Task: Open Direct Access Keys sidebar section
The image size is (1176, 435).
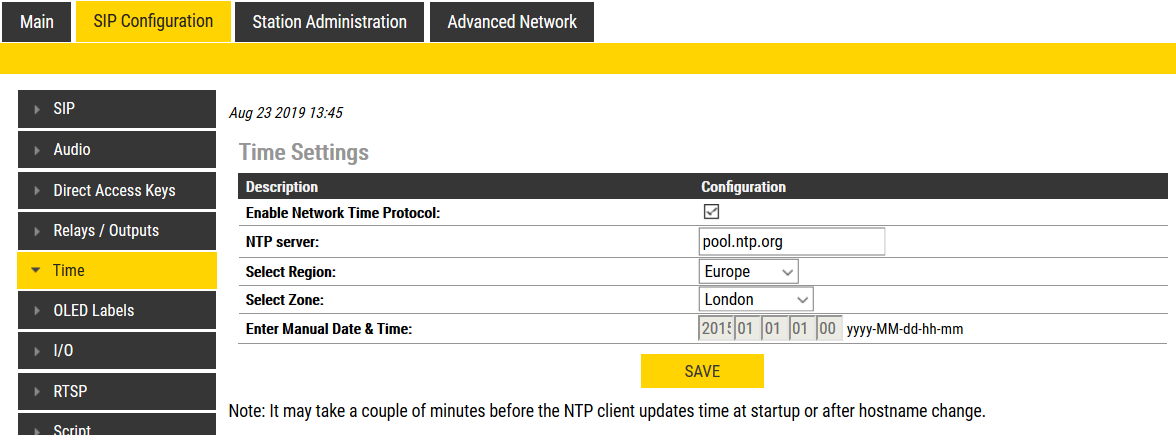Action: (114, 190)
